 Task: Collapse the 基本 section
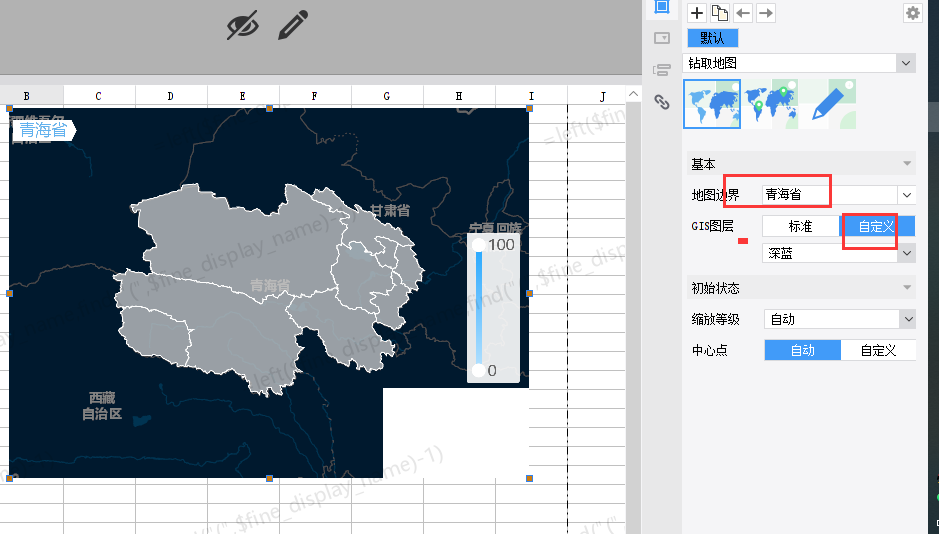[x=907, y=163]
